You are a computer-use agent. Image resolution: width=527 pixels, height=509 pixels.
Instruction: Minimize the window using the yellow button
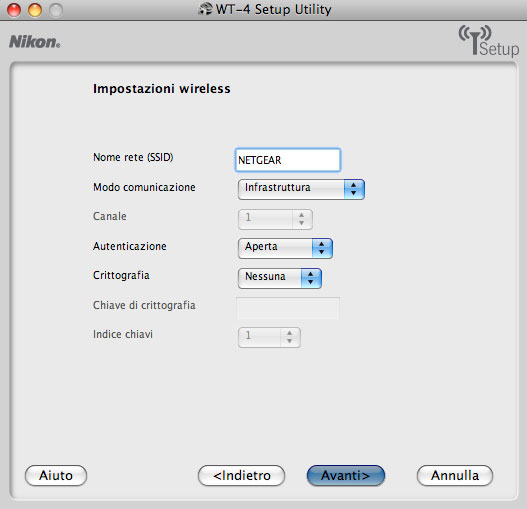pyautogui.click(x=35, y=10)
